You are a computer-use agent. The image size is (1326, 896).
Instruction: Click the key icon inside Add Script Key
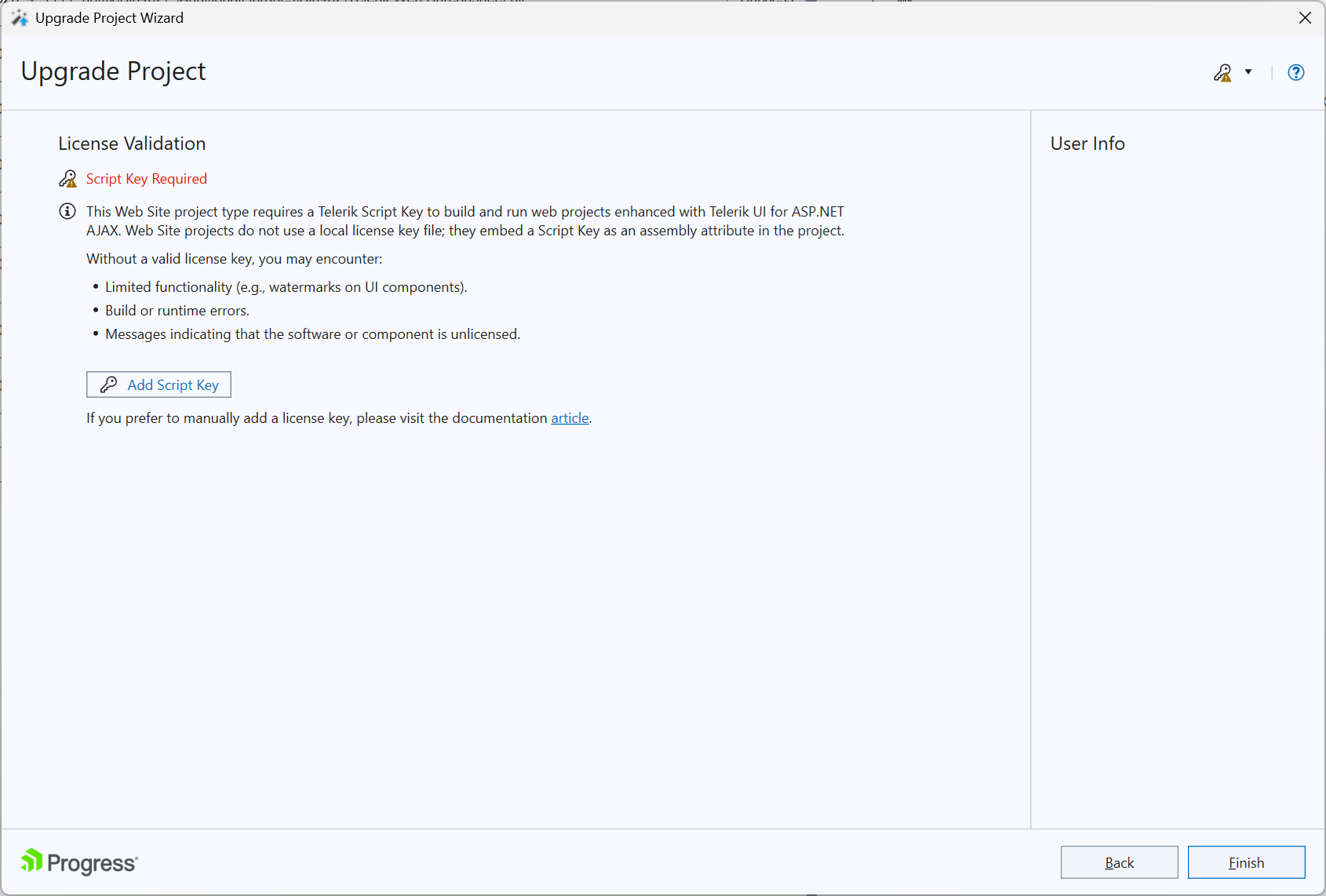pyautogui.click(x=109, y=384)
